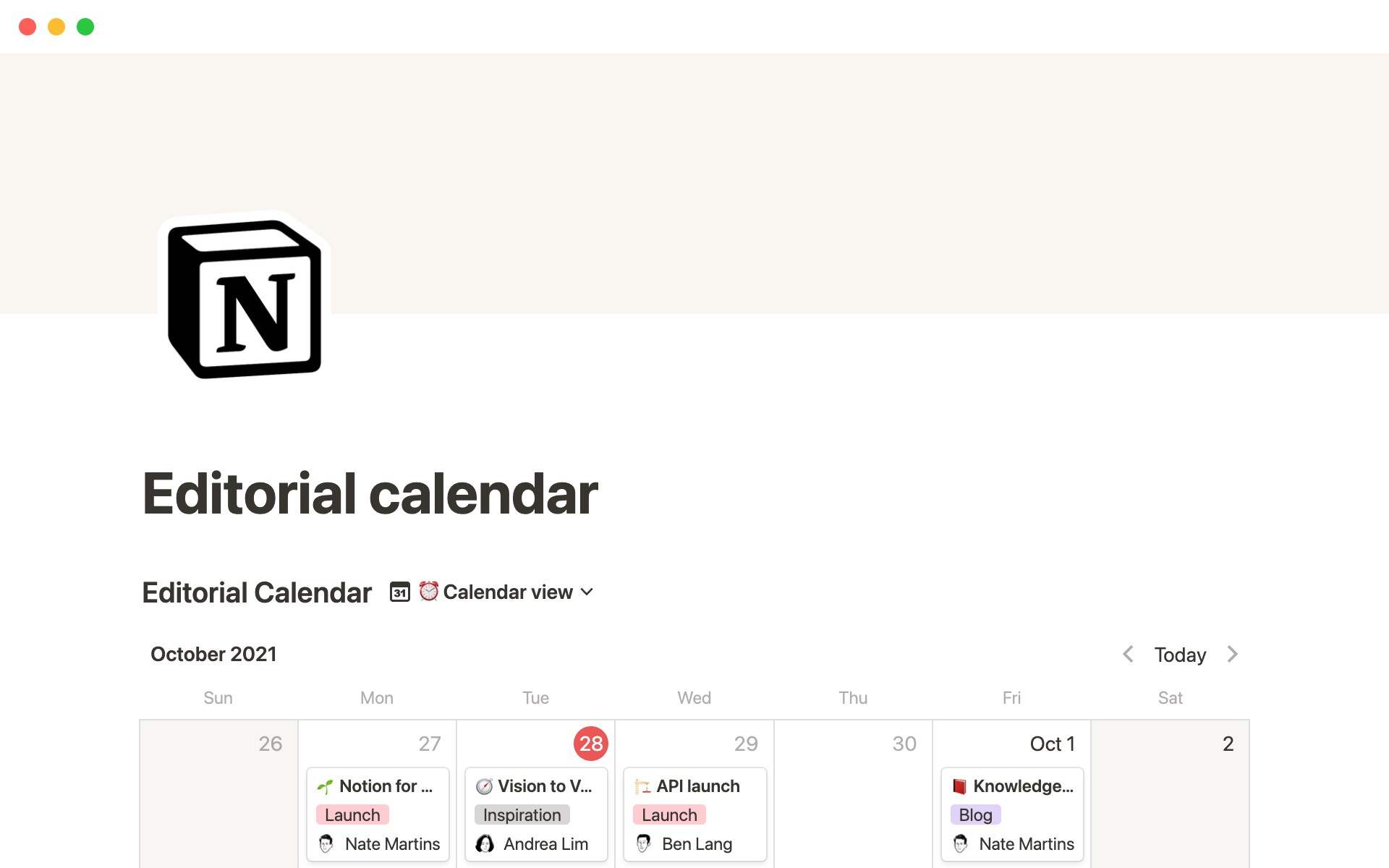Click the Launch tag on API launch post
The image size is (1389, 868).
tap(669, 814)
